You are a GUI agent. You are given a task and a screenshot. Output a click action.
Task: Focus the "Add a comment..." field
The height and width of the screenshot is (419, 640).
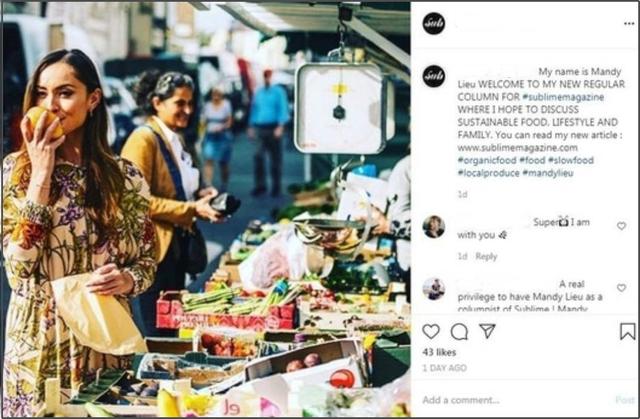click(514, 400)
